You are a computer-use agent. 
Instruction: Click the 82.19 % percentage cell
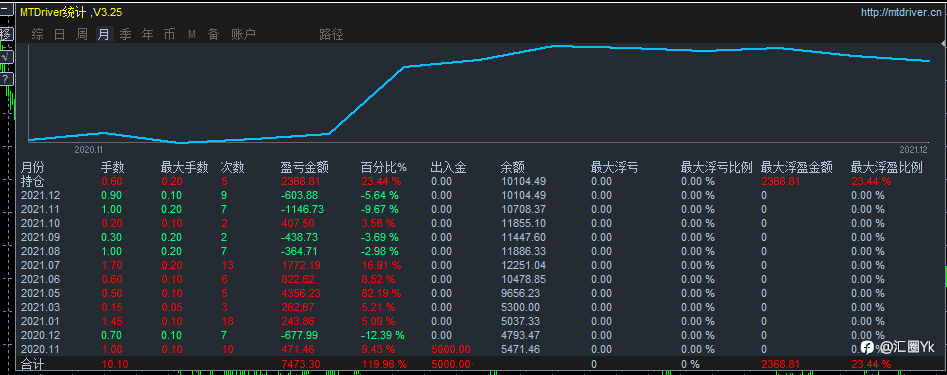coord(380,293)
